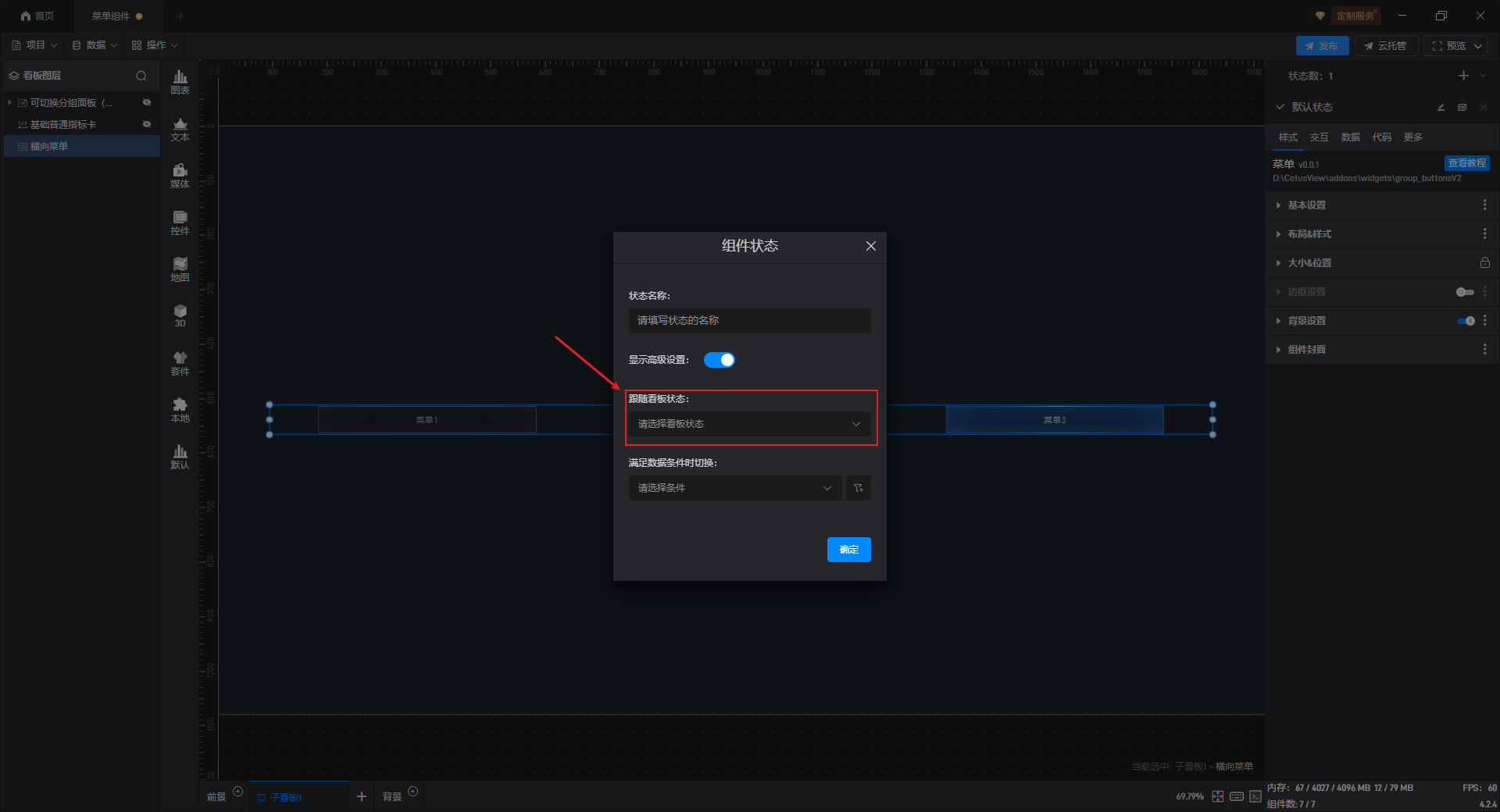Toggle off 显示高级设置 switch
Image resolution: width=1500 pixels, height=812 pixels.
pyautogui.click(x=719, y=360)
